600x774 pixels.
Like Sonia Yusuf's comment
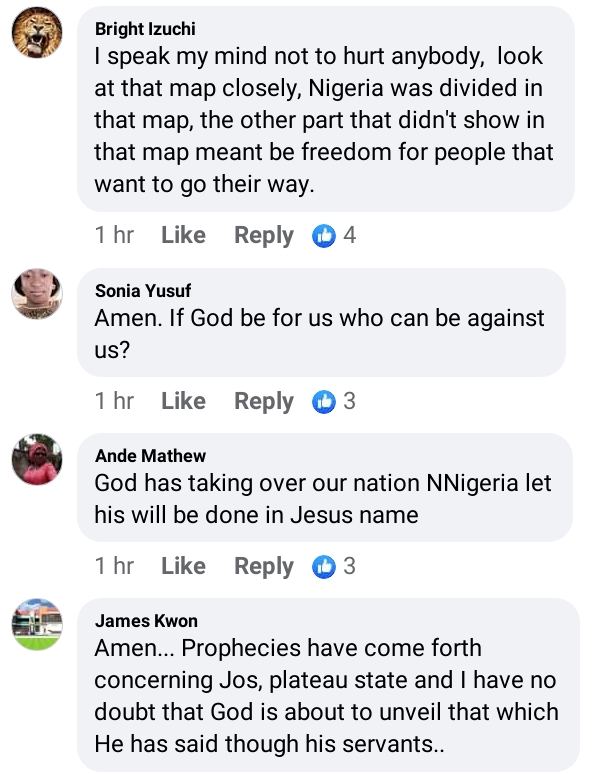pyautogui.click(x=183, y=402)
